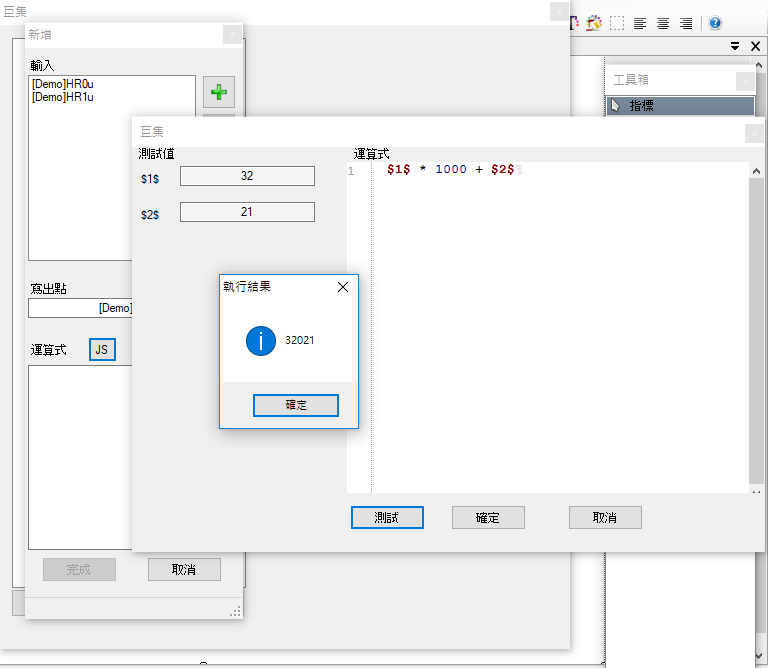Select the 指標 pointer tool in toolbox
768x668 pixels.
pyautogui.click(x=680, y=105)
